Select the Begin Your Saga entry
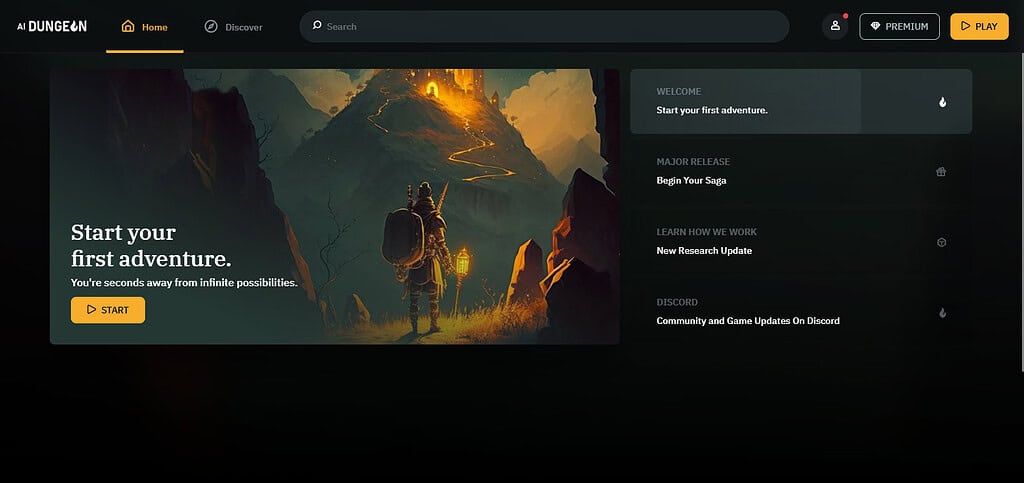Image resolution: width=1024 pixels, height=483 pixels. click(x=801, y=172)
